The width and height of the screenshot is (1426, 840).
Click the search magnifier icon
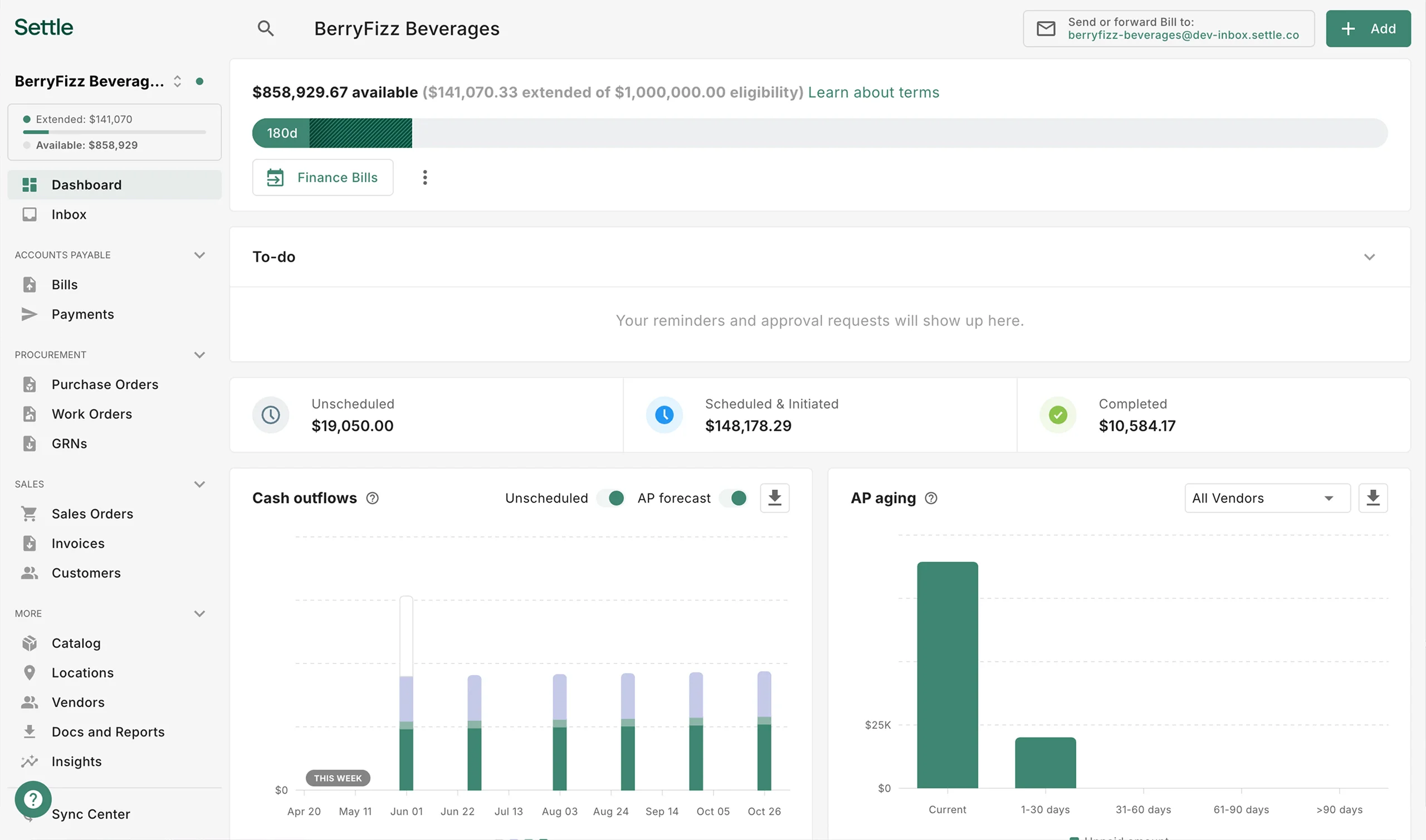click(265, 28)
